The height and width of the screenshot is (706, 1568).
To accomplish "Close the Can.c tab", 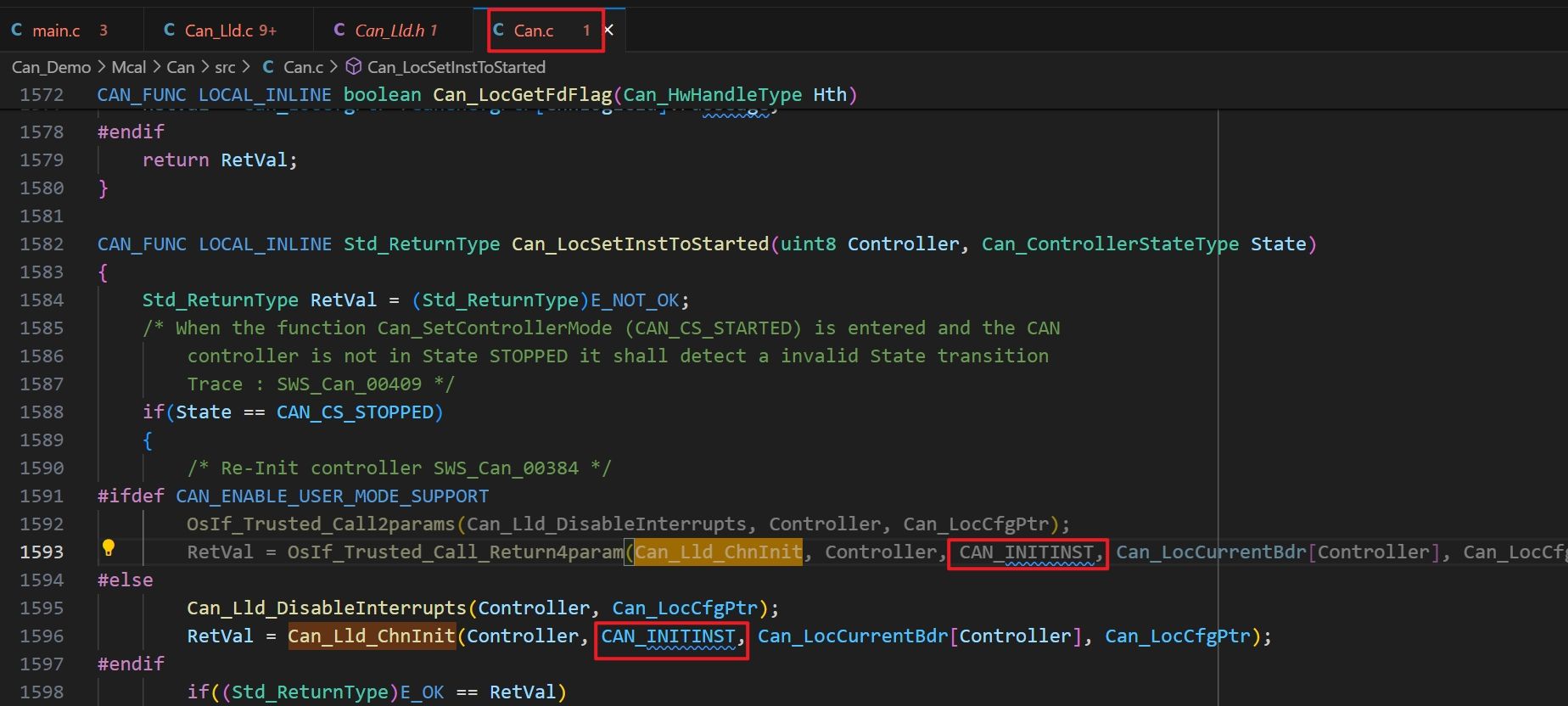I will coord(608,30).
